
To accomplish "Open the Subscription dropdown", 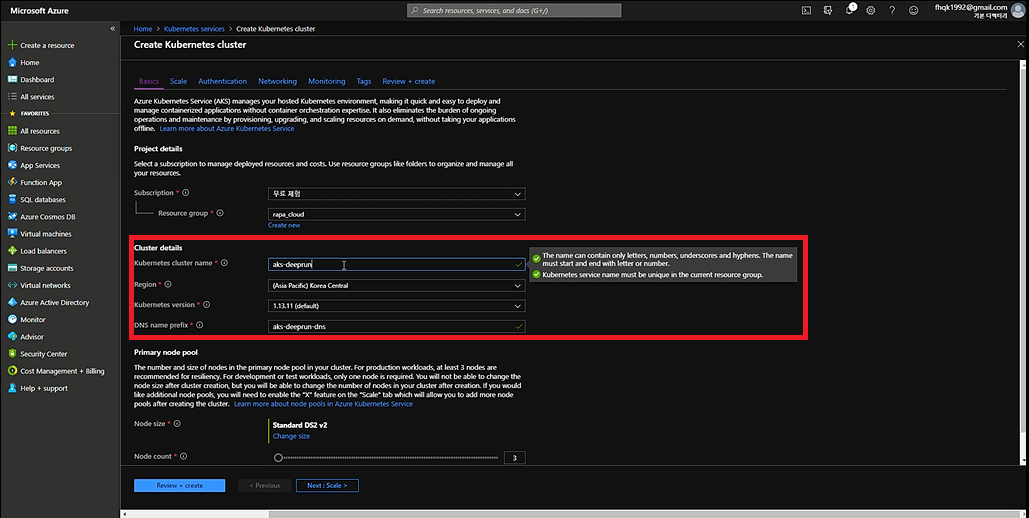I will (x=396, y=194).
